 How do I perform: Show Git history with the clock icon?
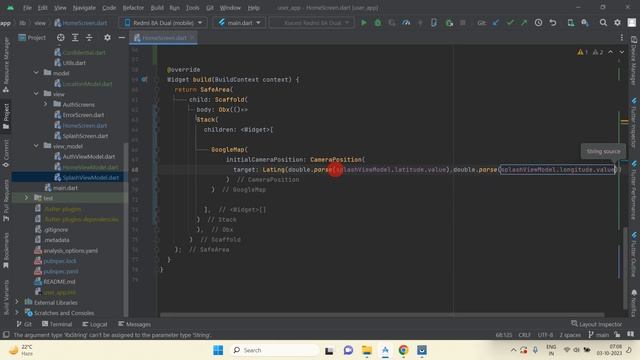click(x=538, y=23)
